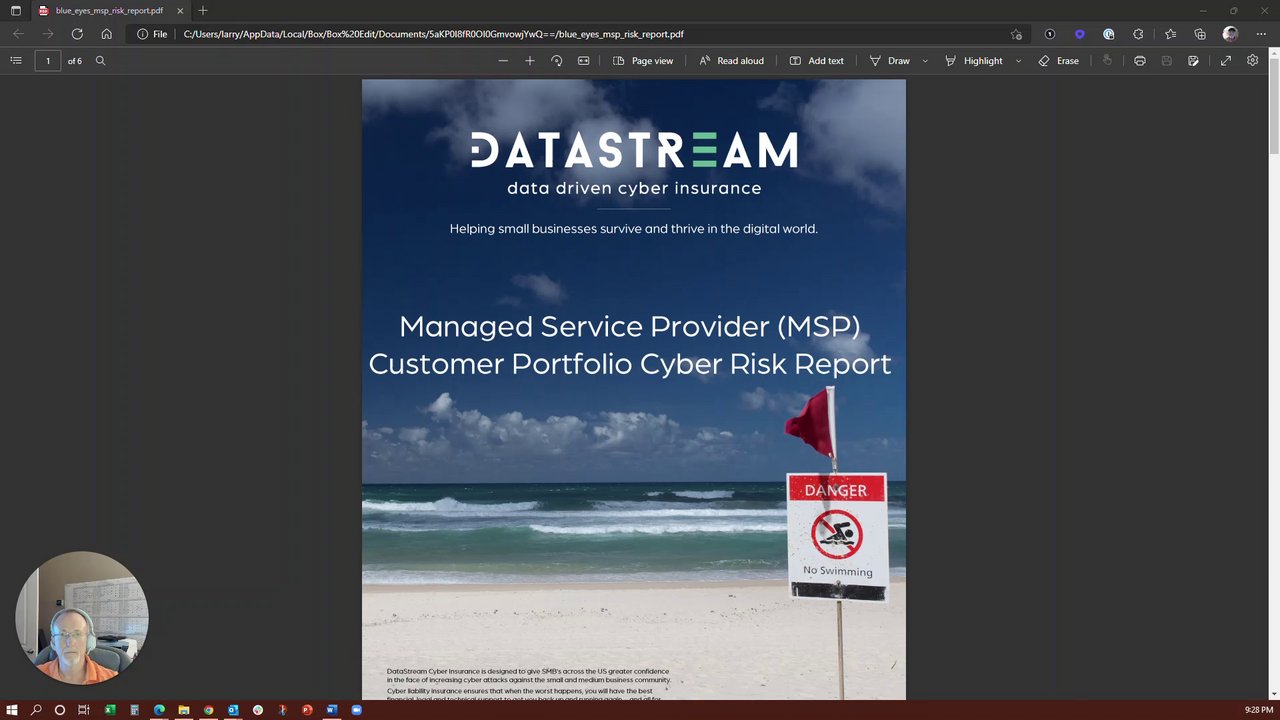Screen dimensions: 1280x720
Task: Activate the Draw tool
Action: coord(889,61)
